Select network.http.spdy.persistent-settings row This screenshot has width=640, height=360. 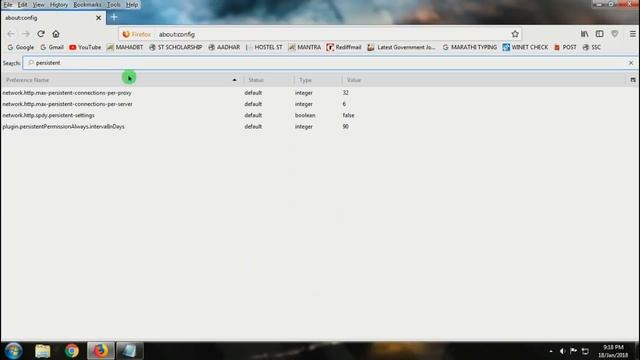tap(320, 116)
